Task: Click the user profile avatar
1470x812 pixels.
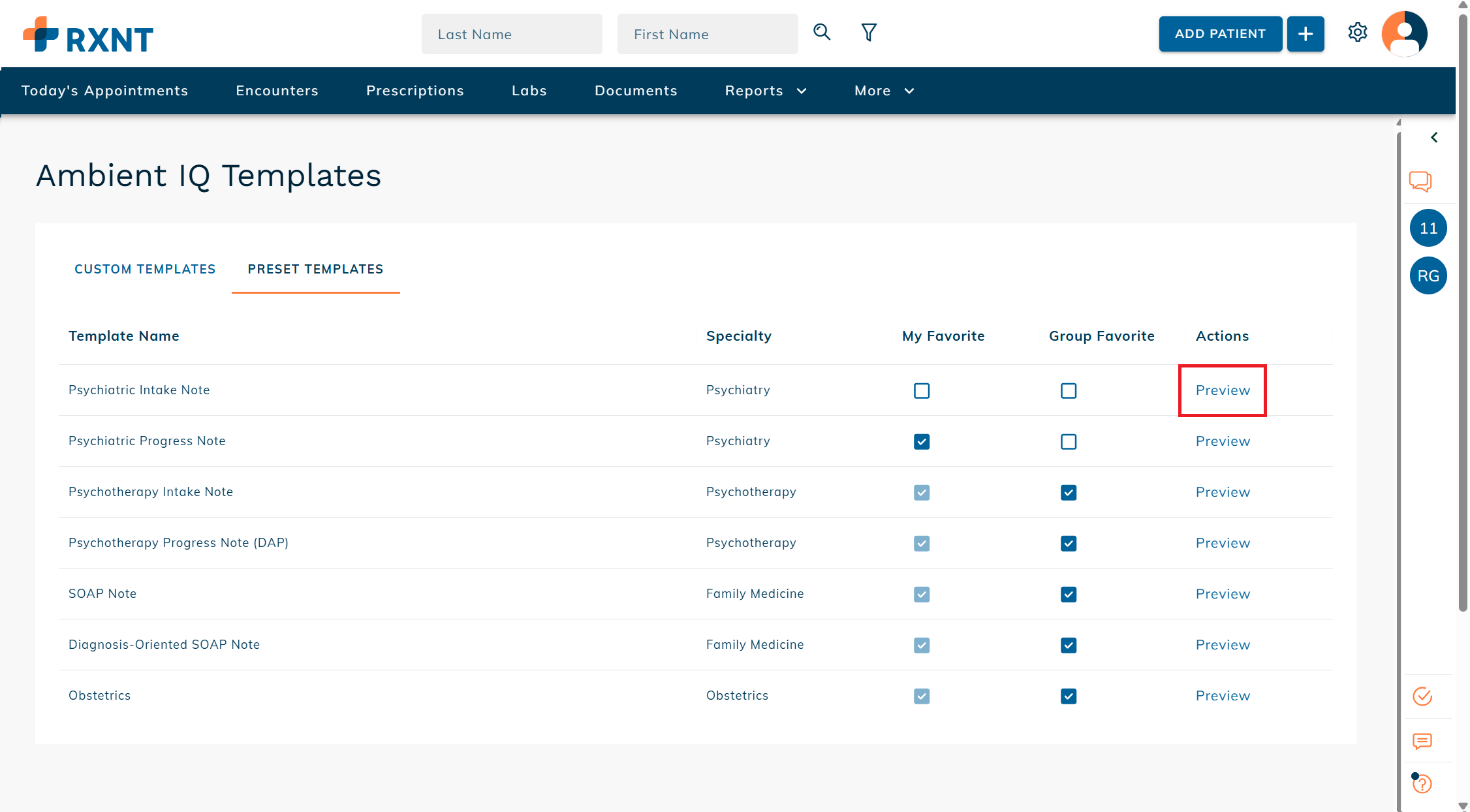Action: point(1405,34)
